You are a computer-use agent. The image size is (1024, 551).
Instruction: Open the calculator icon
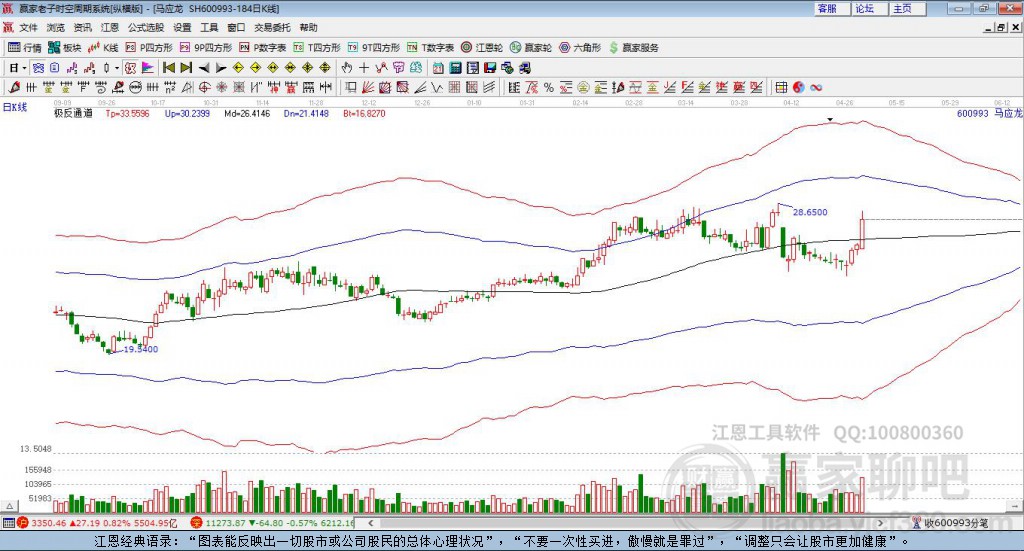pos(456,68)
